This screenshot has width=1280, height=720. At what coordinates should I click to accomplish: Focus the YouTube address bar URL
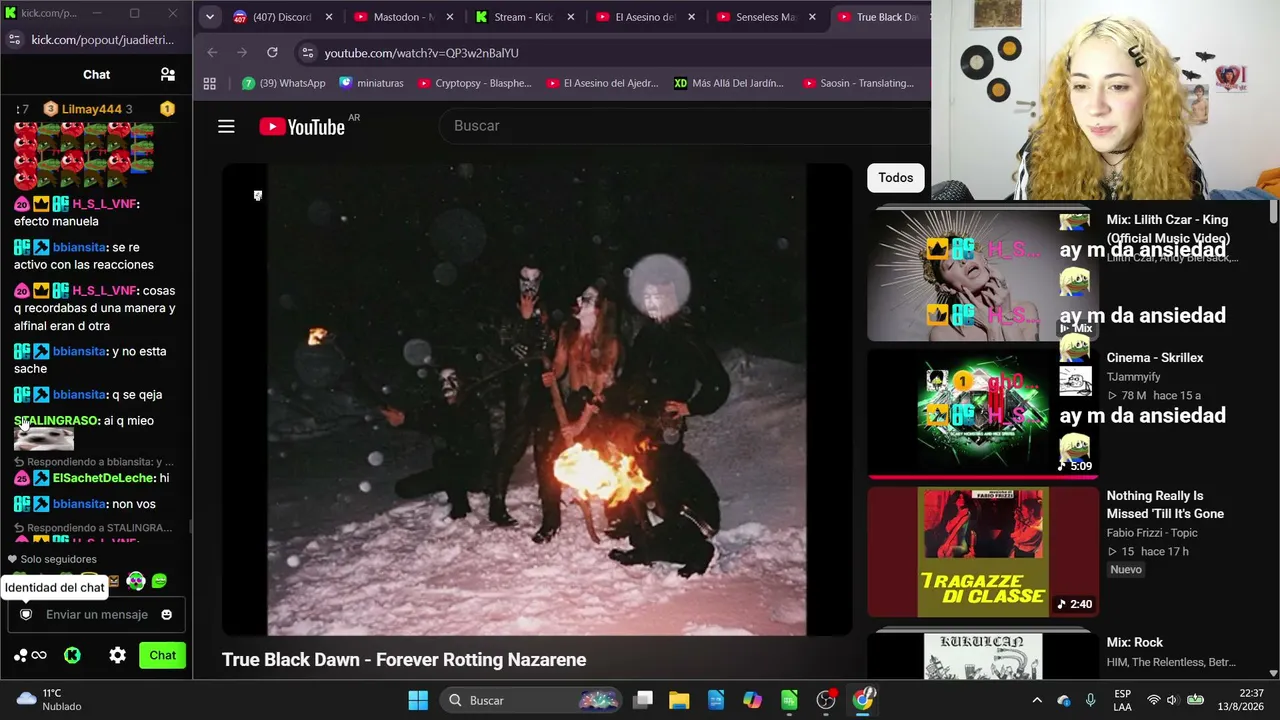coord(421,52)
